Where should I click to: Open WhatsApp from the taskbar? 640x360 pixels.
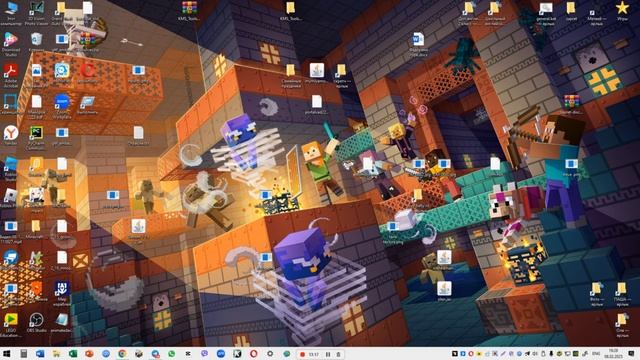coord(171,354)
